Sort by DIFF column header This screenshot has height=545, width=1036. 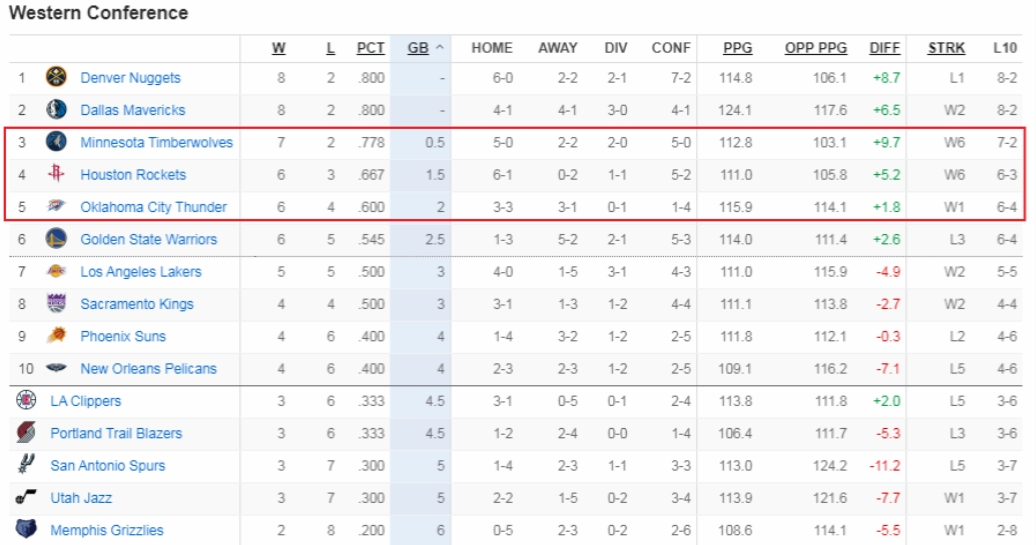(x=885, y=47)
